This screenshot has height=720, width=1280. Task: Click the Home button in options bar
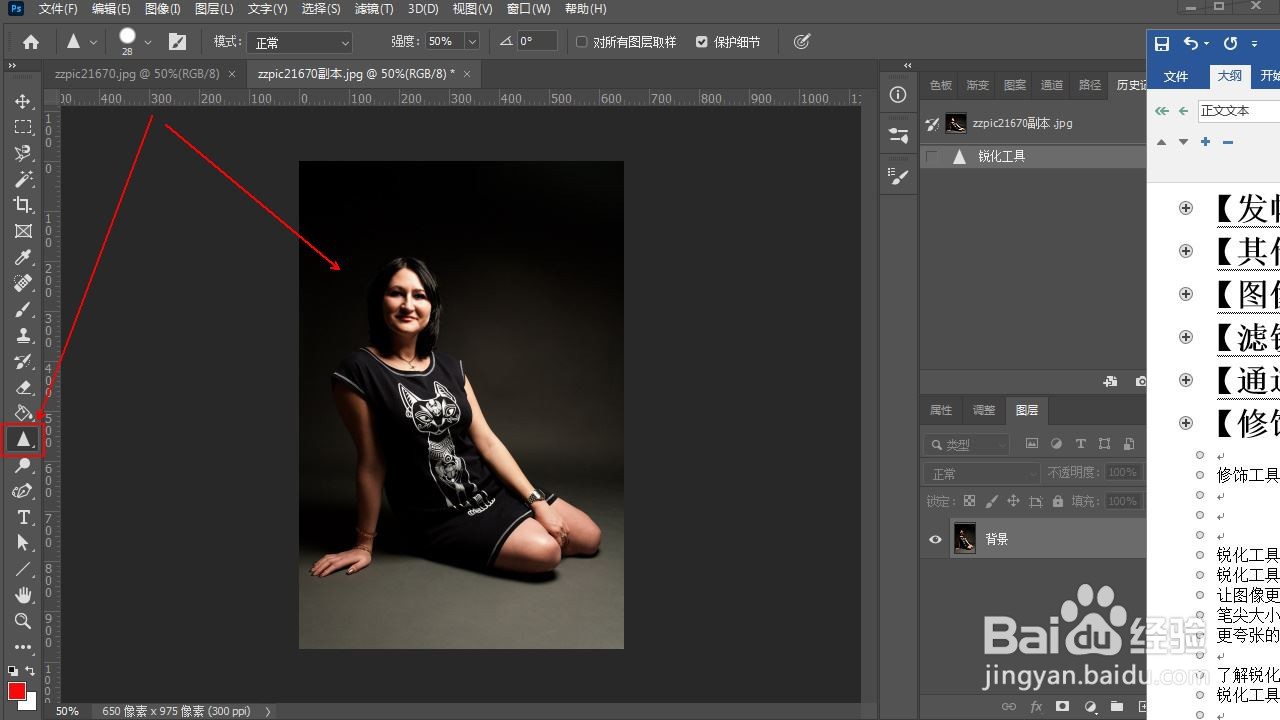31,42
